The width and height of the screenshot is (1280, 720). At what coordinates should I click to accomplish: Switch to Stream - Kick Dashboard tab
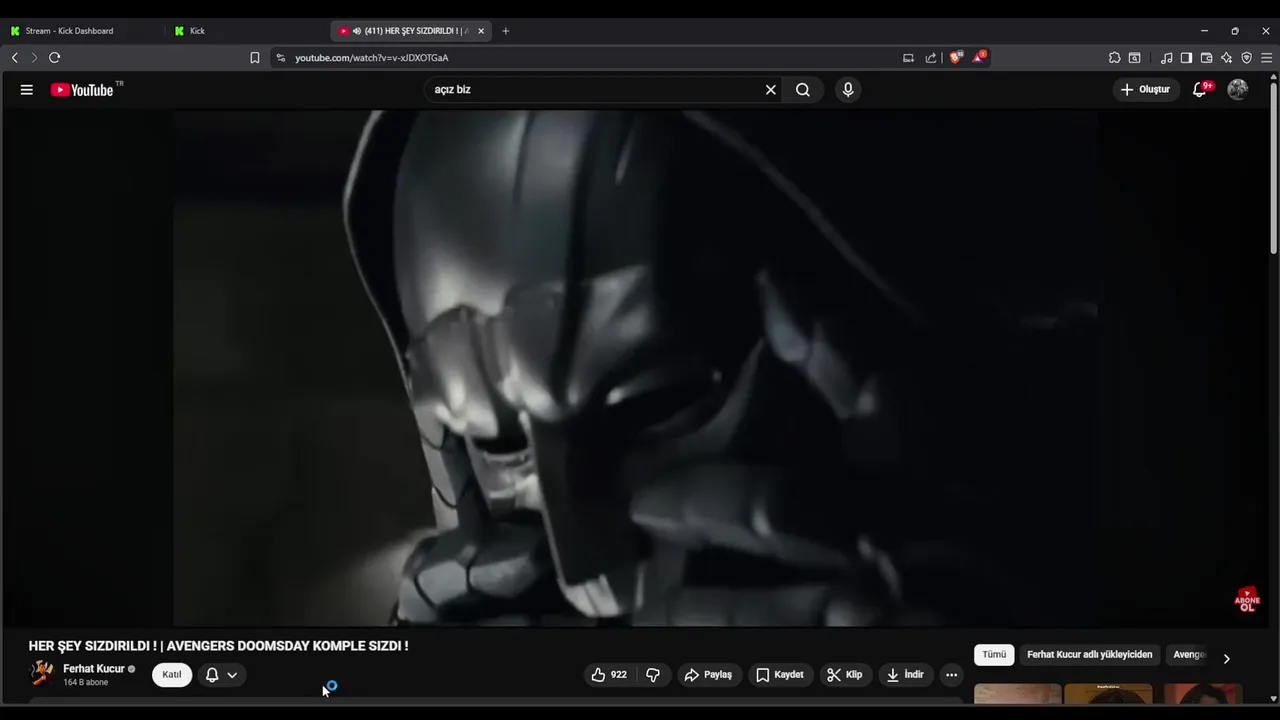[84, 31]
